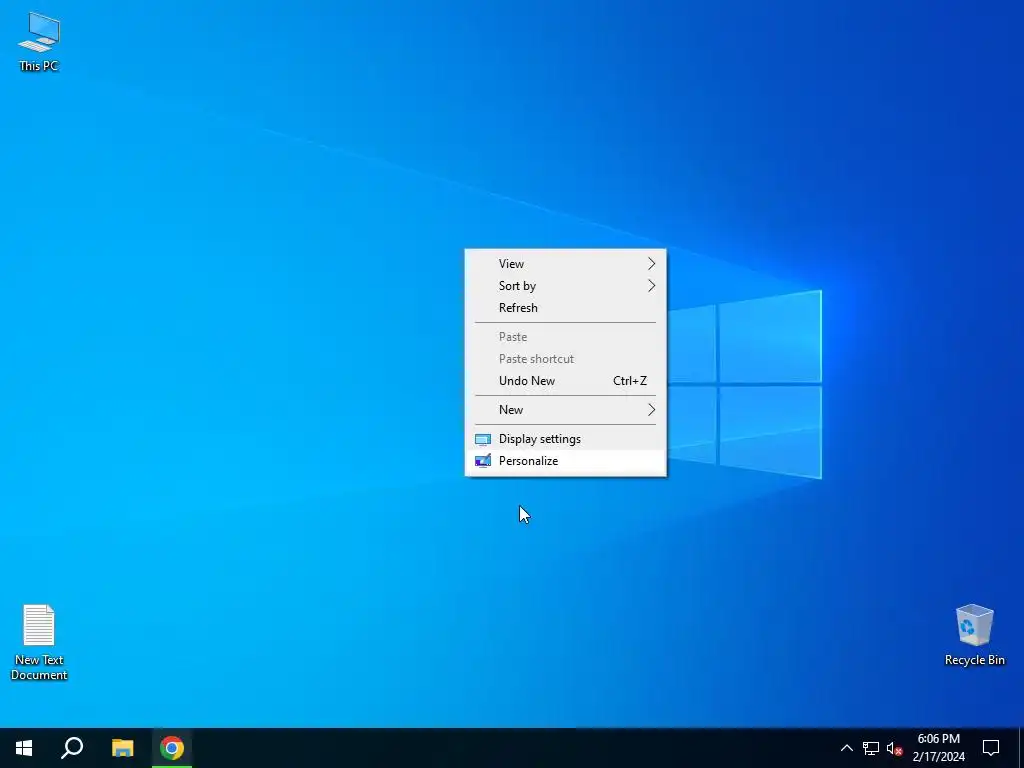
Task: Select the New Text Document file icon
Action: tap(39, 642)
